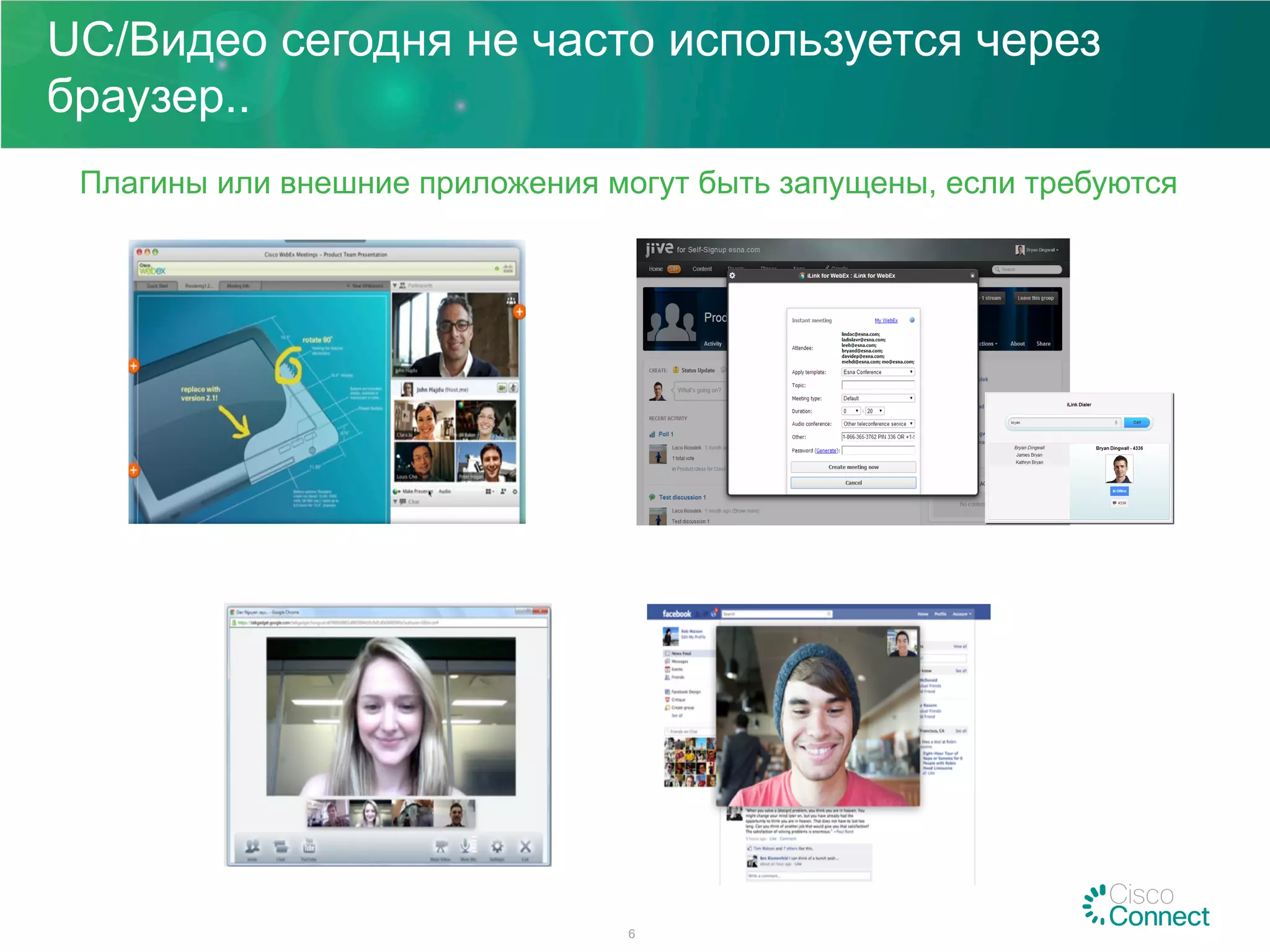Viewport: 1270px width, 952px height.
Task: Expand the Apply template dropdown (Esna Conference)
Action: click(878, 372)
